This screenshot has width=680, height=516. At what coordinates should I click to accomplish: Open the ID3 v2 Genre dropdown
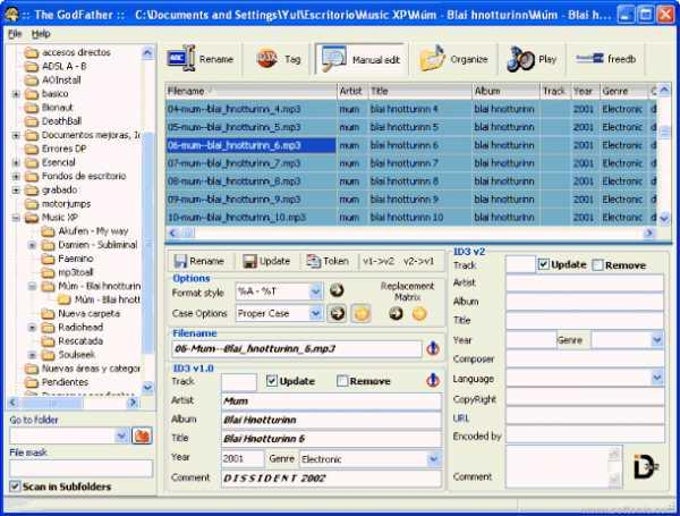(657, 340)
